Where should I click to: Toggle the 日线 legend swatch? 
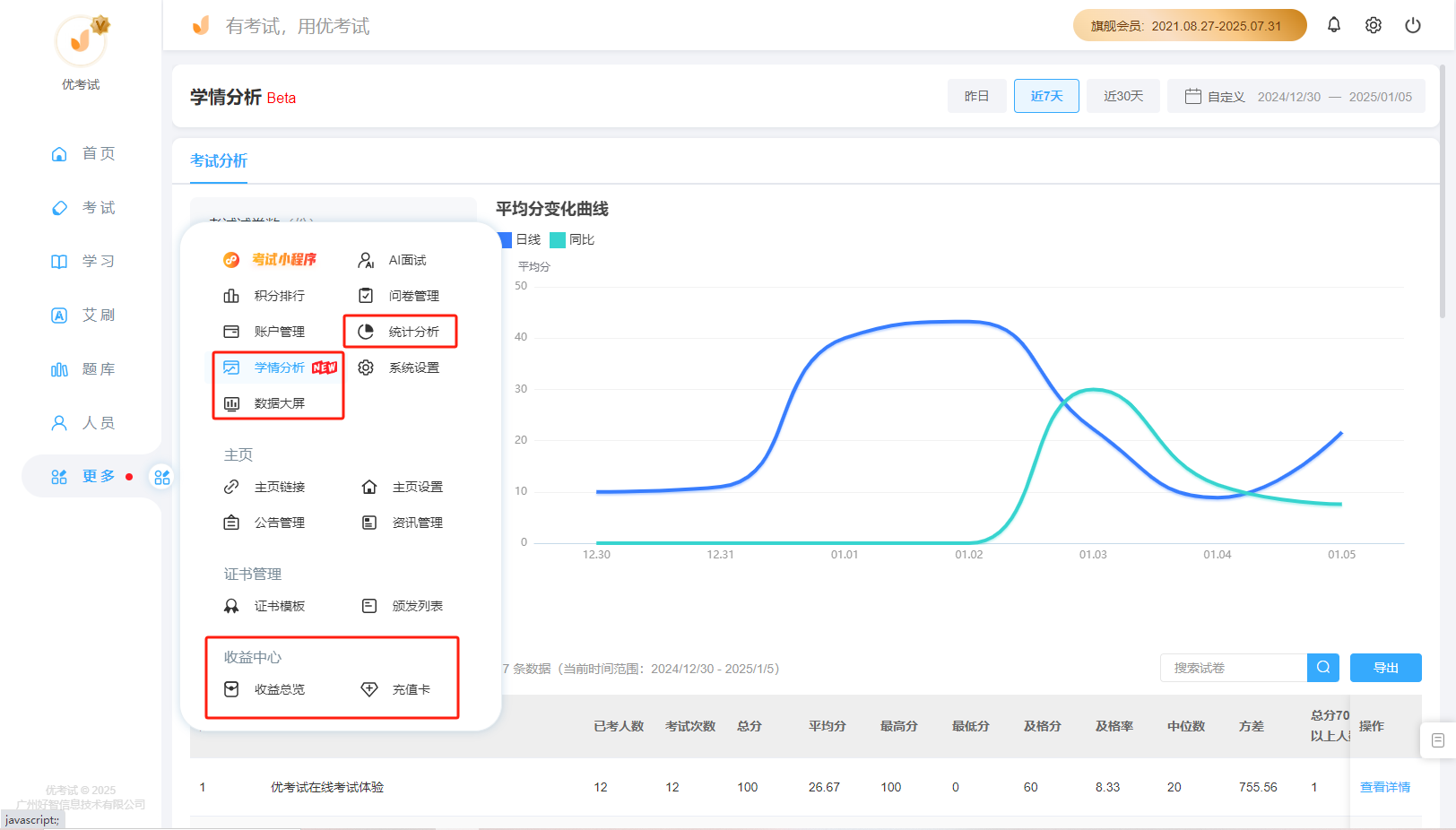tap(505, 239)
